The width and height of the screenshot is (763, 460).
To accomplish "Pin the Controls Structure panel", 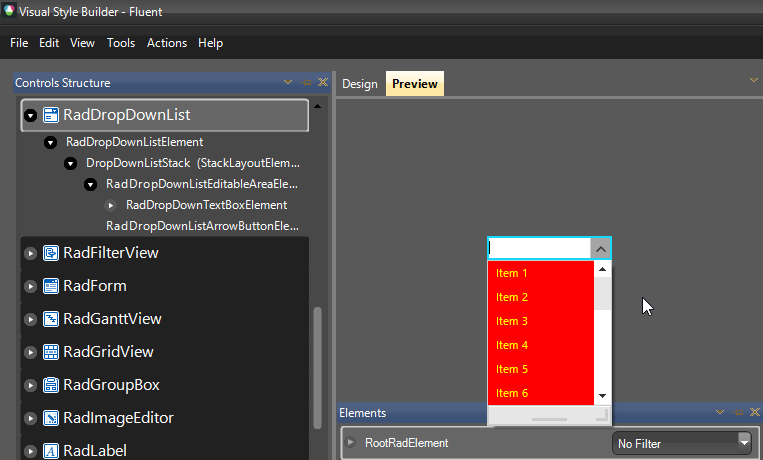I will (x=307, y=83).
